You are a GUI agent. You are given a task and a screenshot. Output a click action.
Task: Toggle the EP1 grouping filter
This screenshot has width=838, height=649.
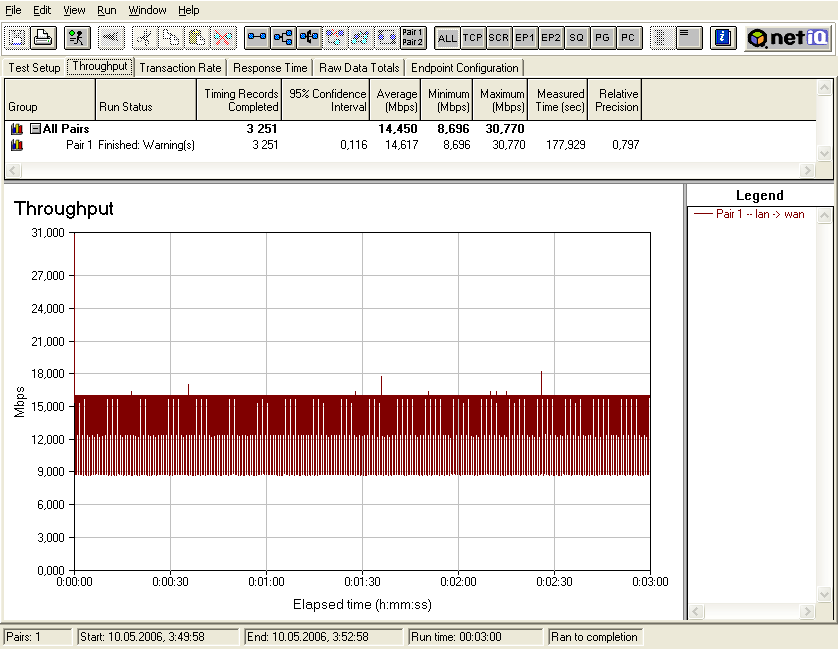[x=525, y=38]
